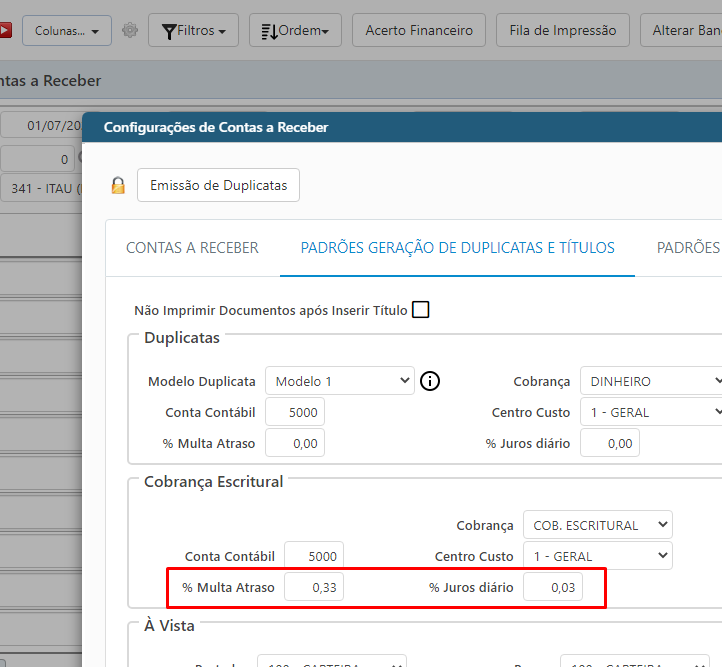Click the 341 - ITAU field in background
The image size is (722, 667).
click(x=42, y=188)
